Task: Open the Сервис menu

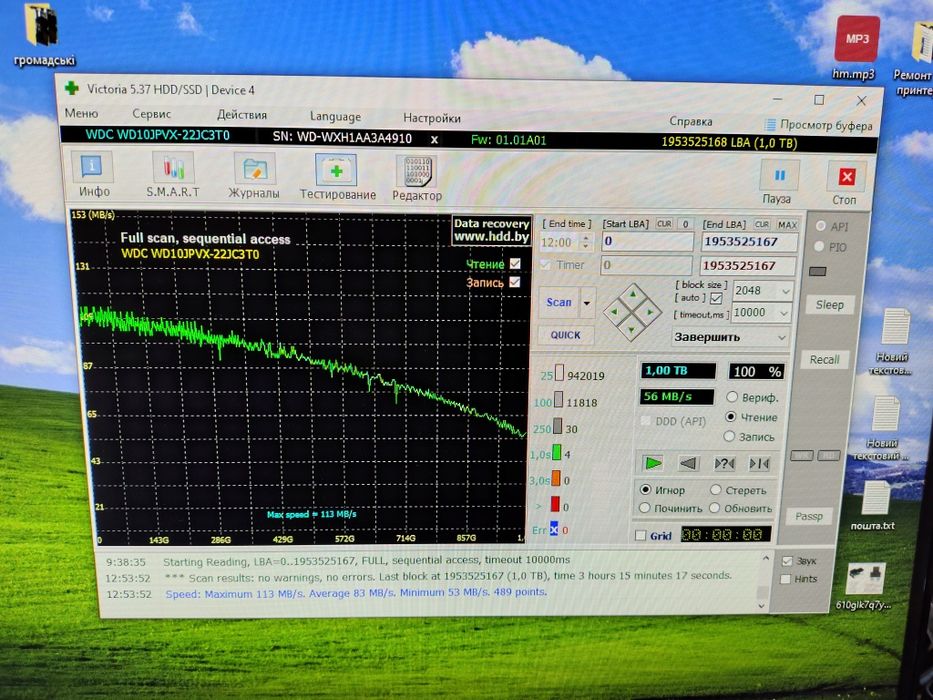Action: [x=151, y=114]
